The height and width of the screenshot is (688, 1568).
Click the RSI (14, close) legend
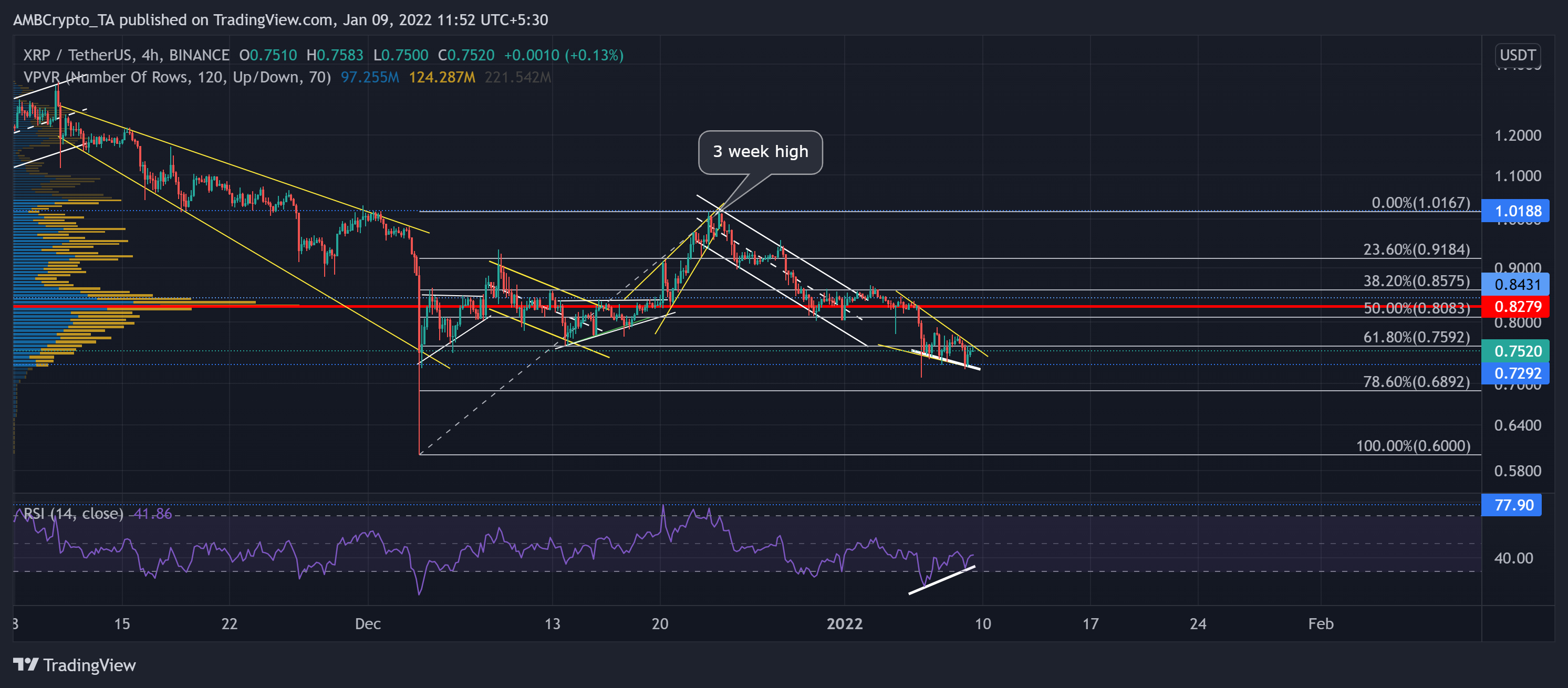pos(73,514)
